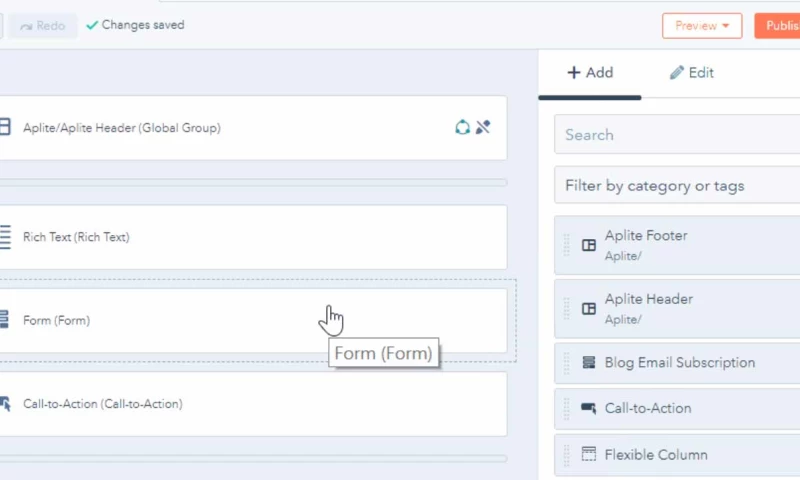Click the Edit tab pencil icon
Screen dimensions: 800x480
(x=677, y=73)
